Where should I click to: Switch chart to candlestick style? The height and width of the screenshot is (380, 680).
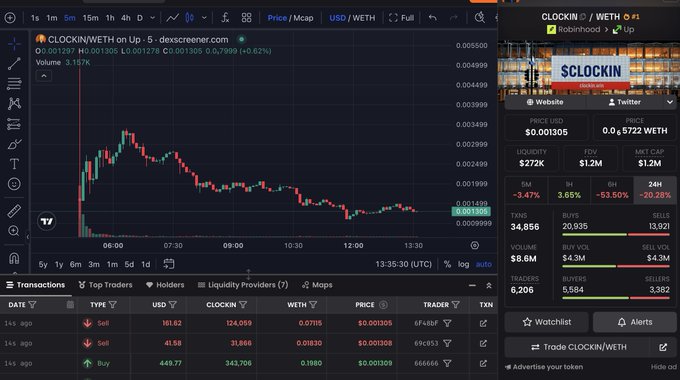click(190, 18)
